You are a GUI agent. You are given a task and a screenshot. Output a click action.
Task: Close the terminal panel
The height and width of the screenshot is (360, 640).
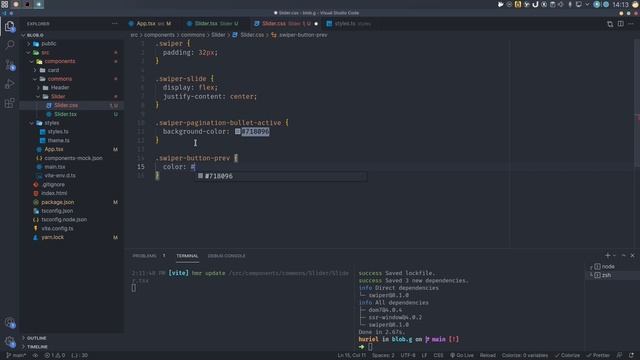point(632,256)
